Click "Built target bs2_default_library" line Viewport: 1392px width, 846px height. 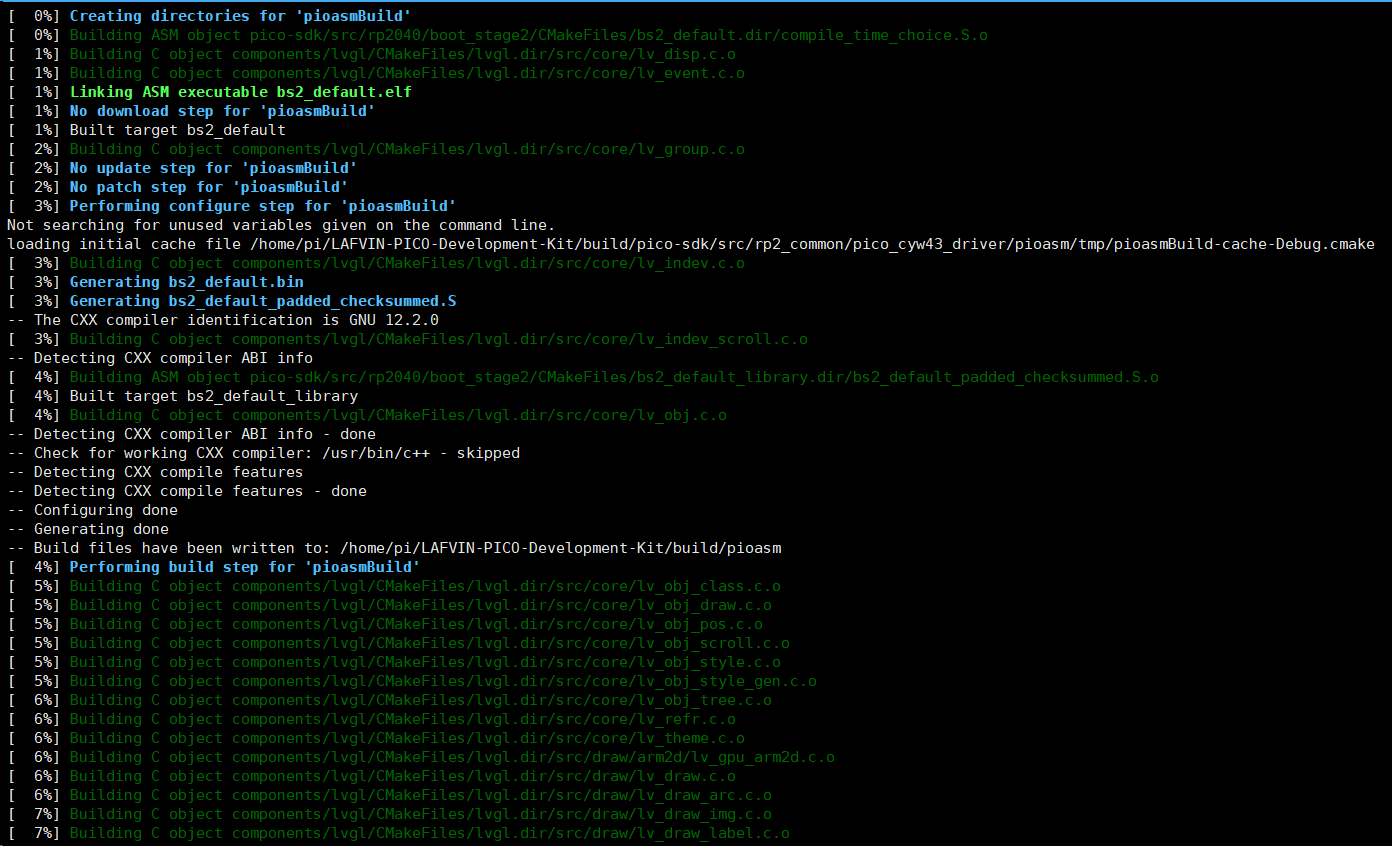tap(182, 396)
